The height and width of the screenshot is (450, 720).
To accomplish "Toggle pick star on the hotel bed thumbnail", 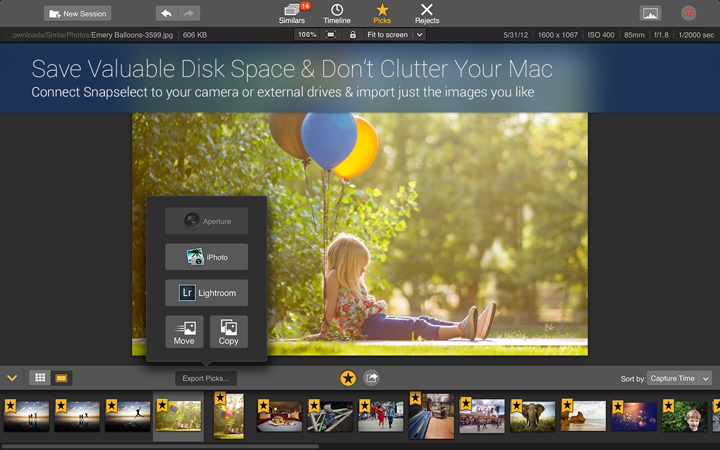I will [x=263, y=406].
